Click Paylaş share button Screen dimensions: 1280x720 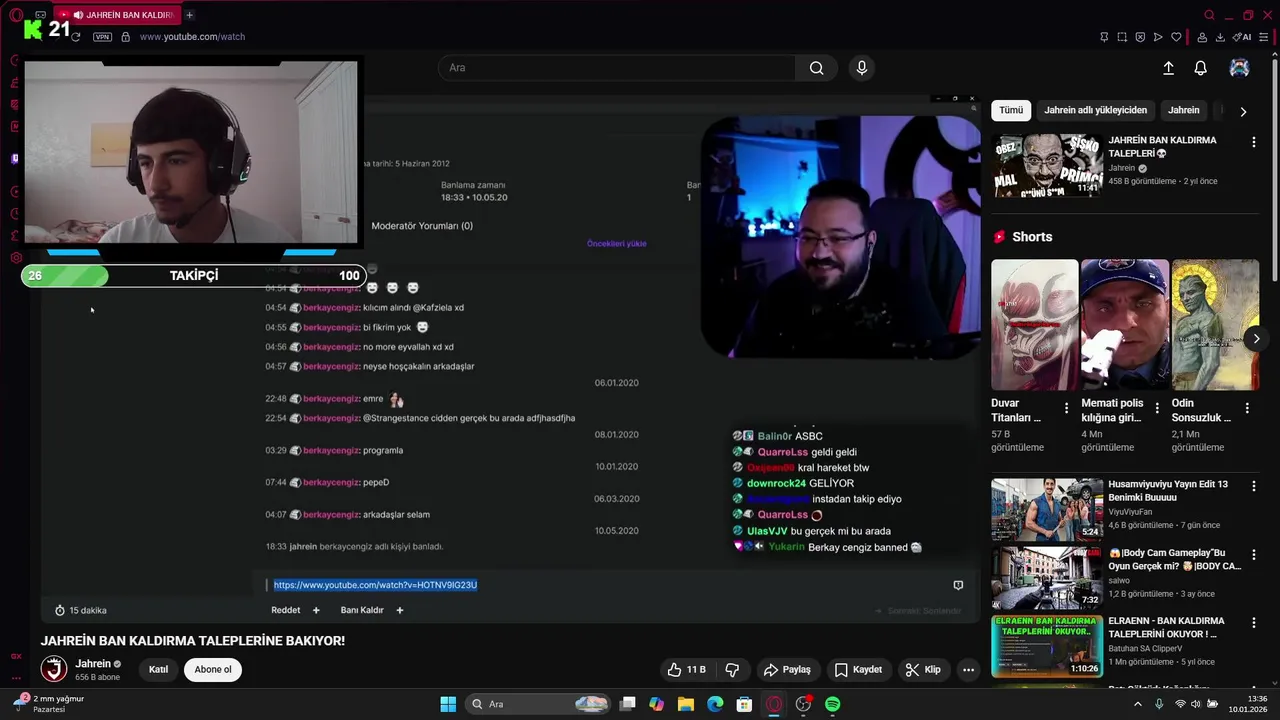click(786, 670)
